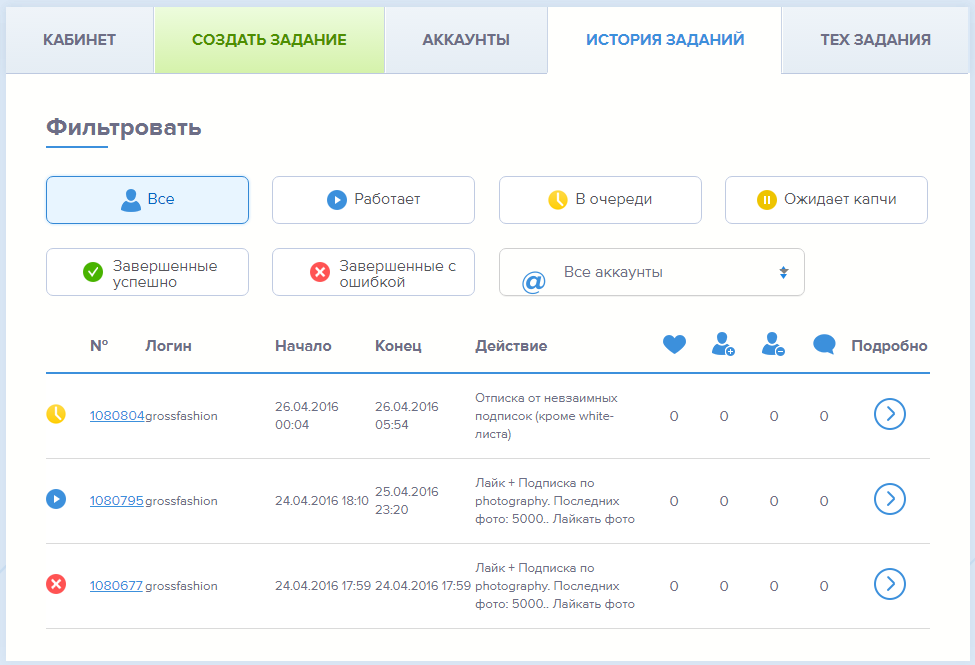This screenshot has height=665, width=975.
Task: Open the Все аккаунты dropdown
Action: pos(651,271)
